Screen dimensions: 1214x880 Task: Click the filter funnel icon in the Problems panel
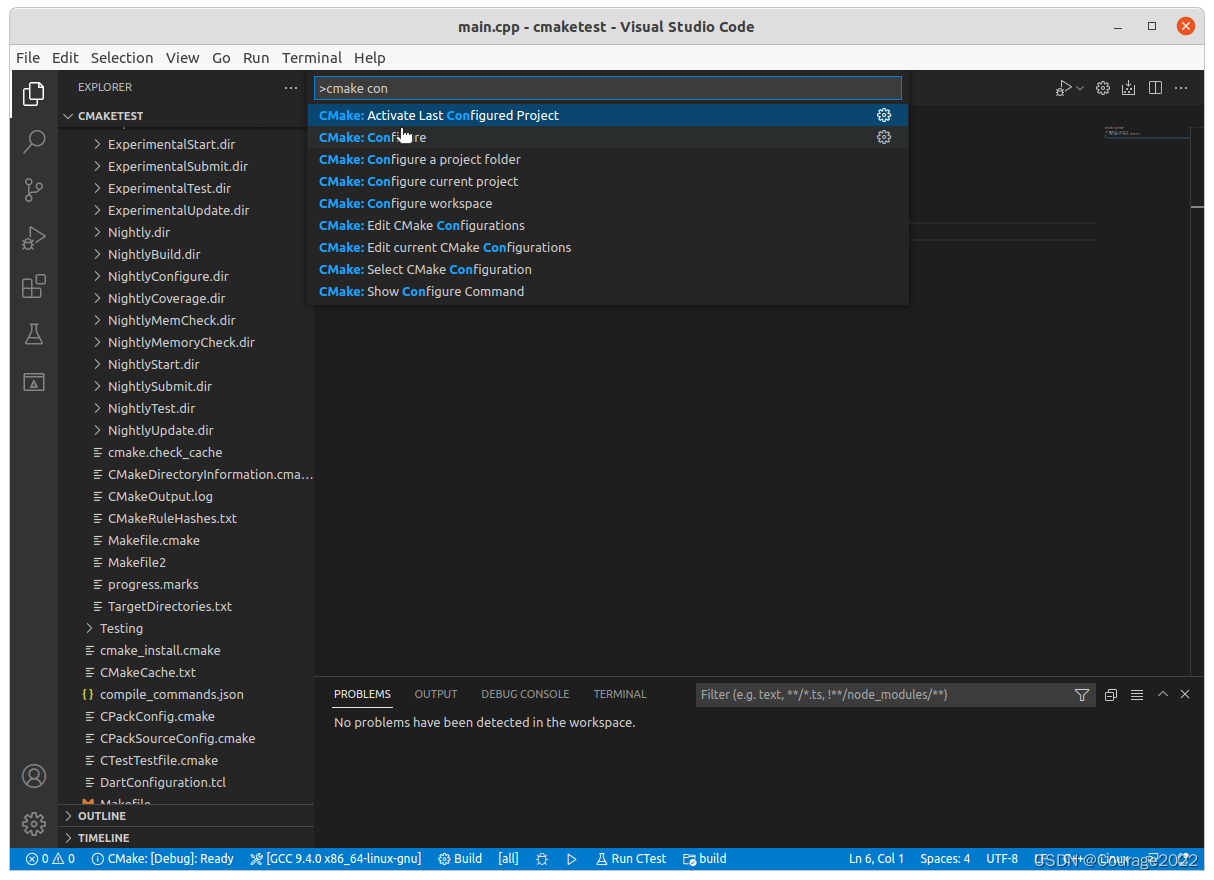(x=1081, y=695)
